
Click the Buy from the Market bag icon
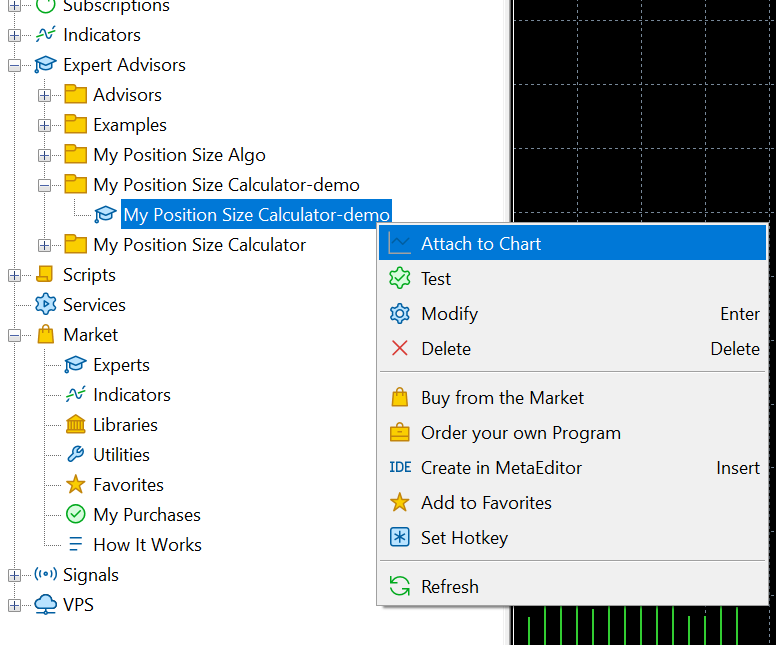click(x=400, y=397)
